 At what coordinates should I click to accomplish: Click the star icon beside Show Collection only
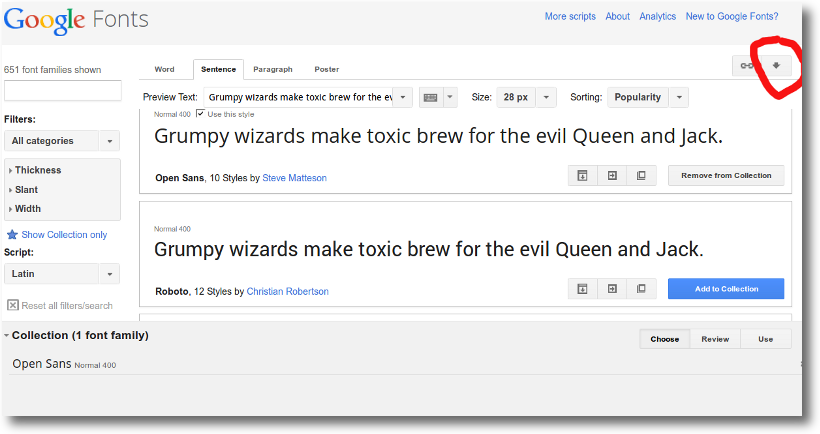(x=12, y=234)
